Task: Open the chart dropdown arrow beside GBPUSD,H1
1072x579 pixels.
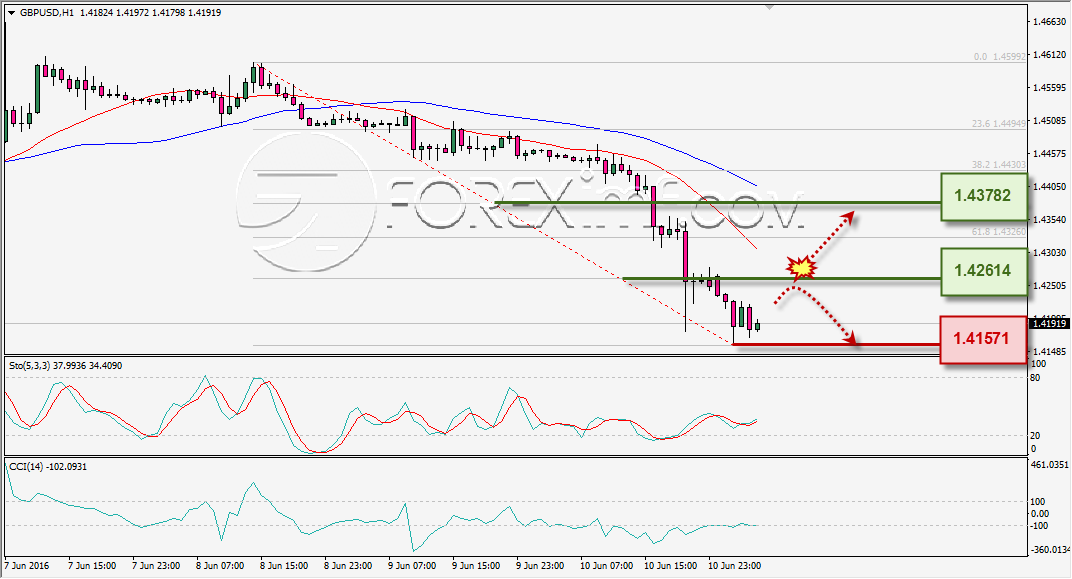Action: [x=11, y=13]
